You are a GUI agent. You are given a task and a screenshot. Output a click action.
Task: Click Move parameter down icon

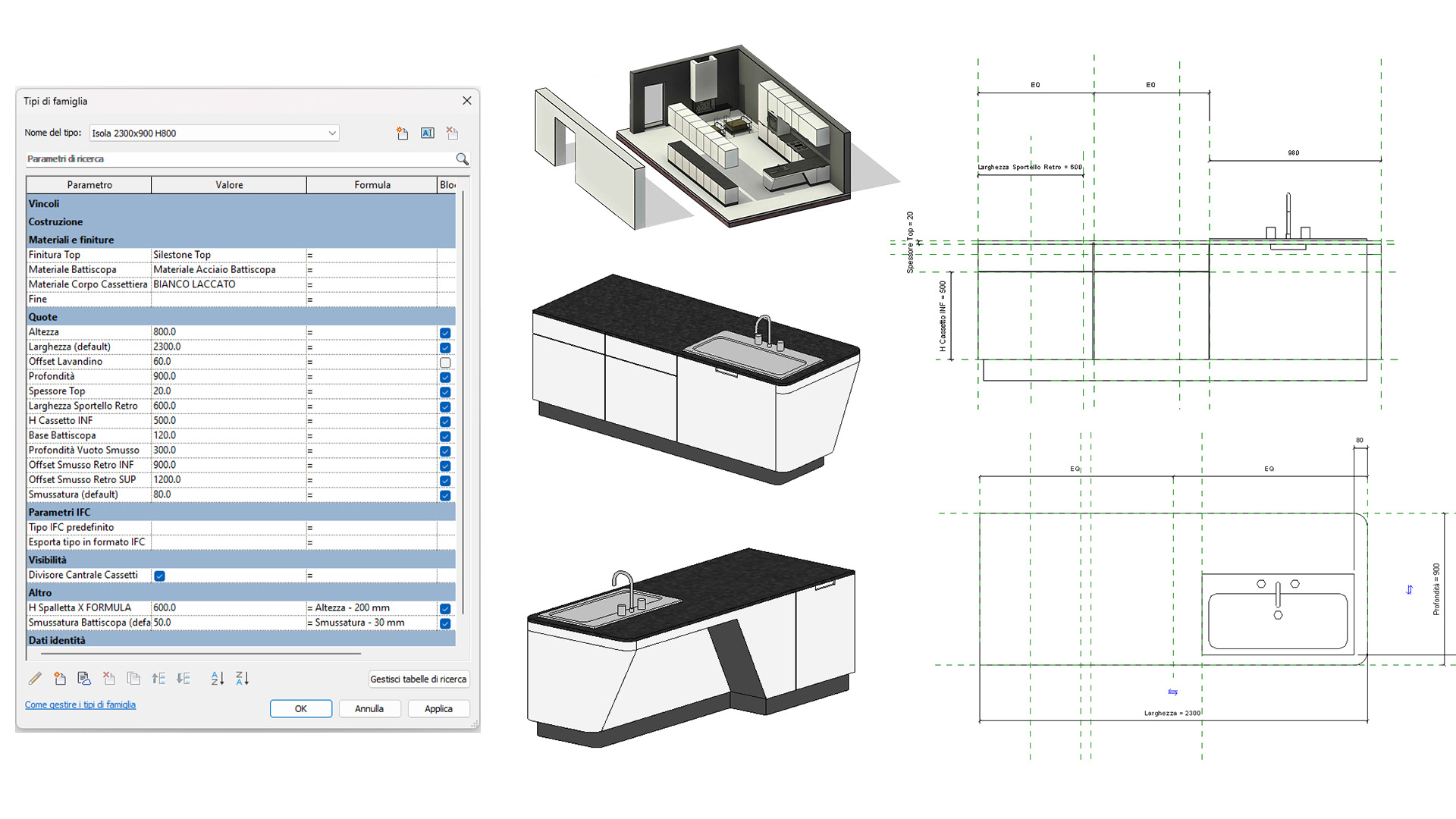click(x=184, y=679)
